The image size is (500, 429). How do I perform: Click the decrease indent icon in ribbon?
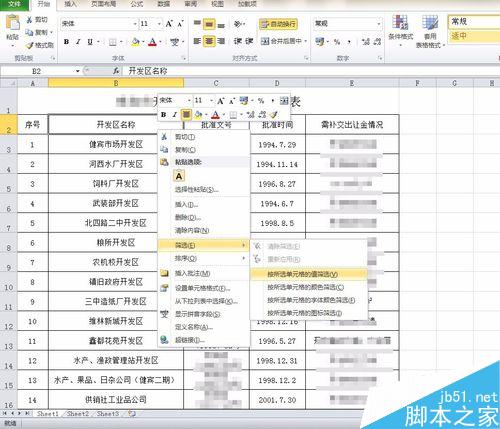click(x=238, y=41)
